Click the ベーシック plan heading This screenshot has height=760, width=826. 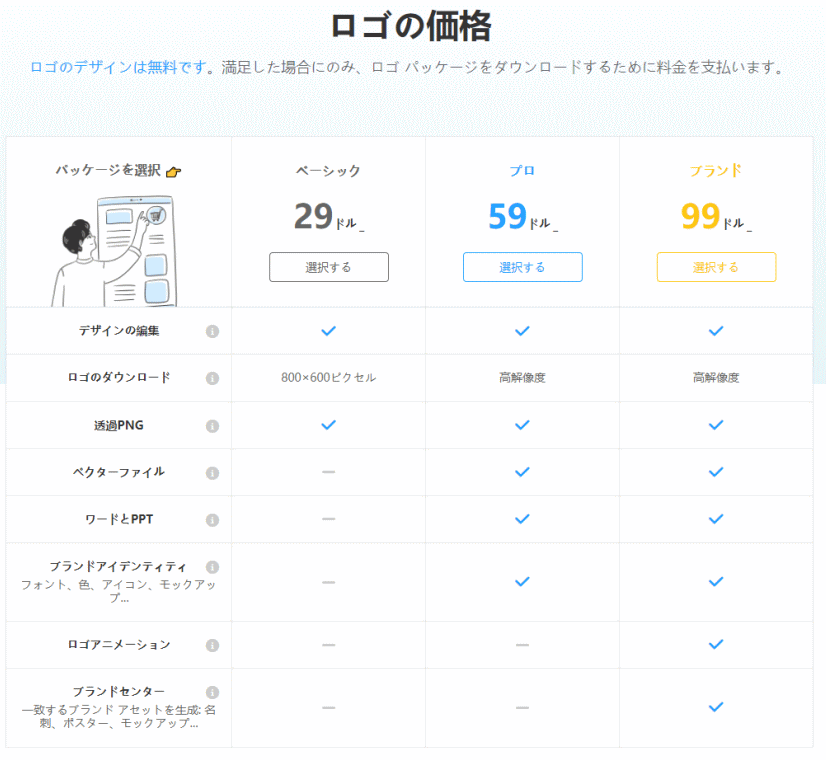pos(328,171)
